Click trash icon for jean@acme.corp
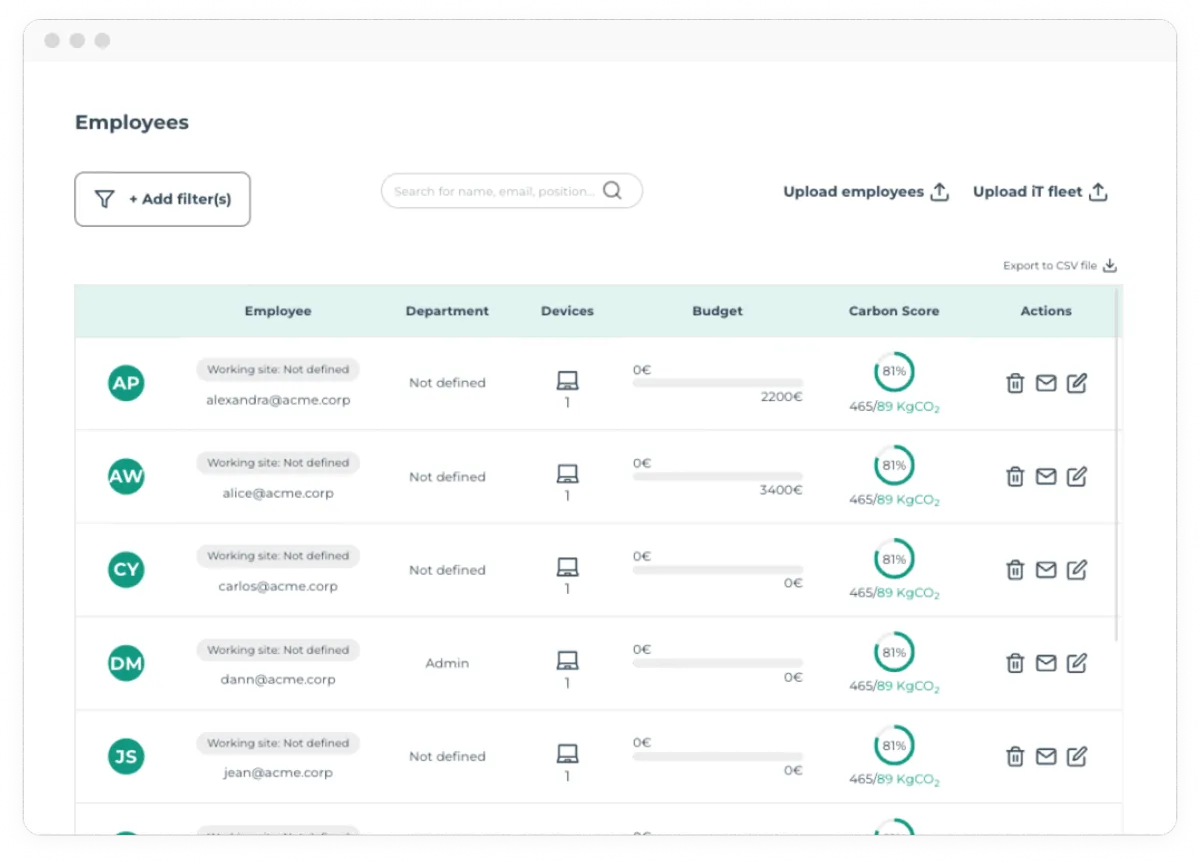 coord(1015,757)
